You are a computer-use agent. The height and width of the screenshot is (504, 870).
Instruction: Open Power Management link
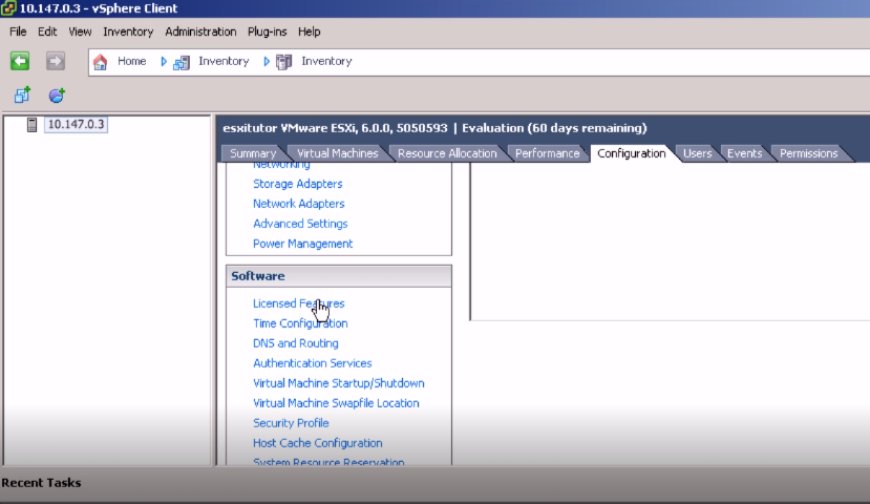[302, 244]
